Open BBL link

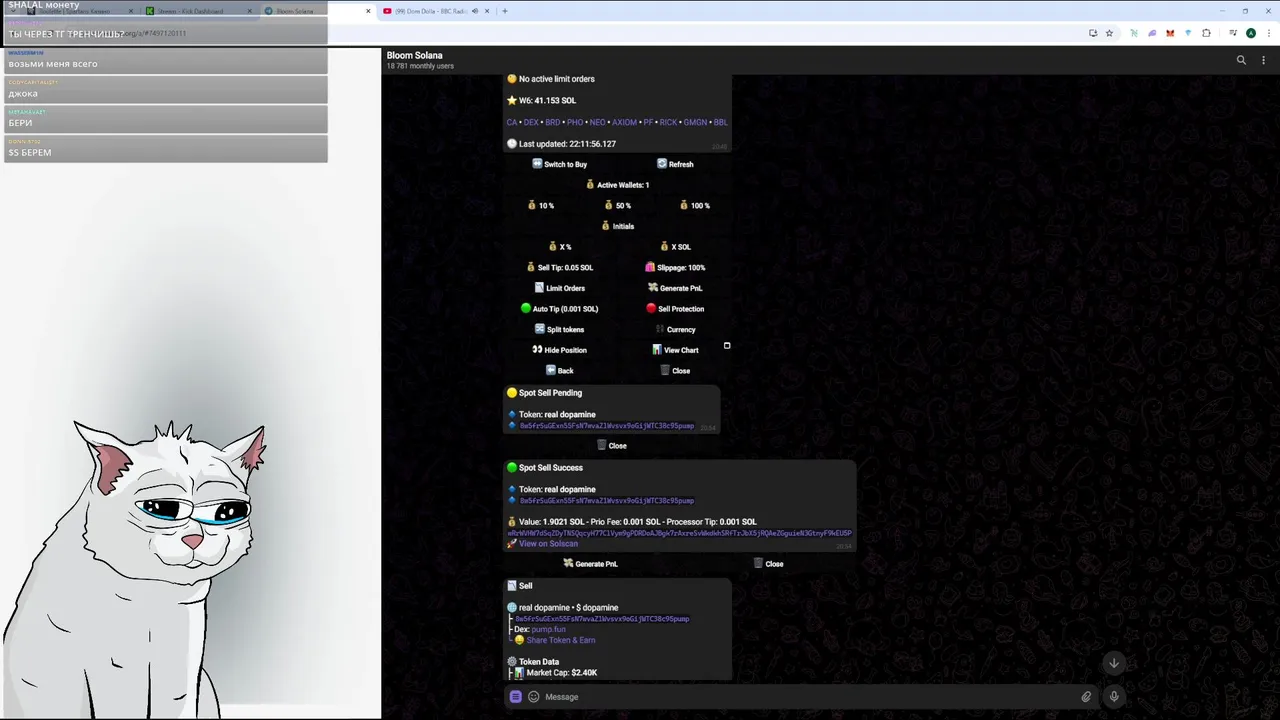point(720,122)
